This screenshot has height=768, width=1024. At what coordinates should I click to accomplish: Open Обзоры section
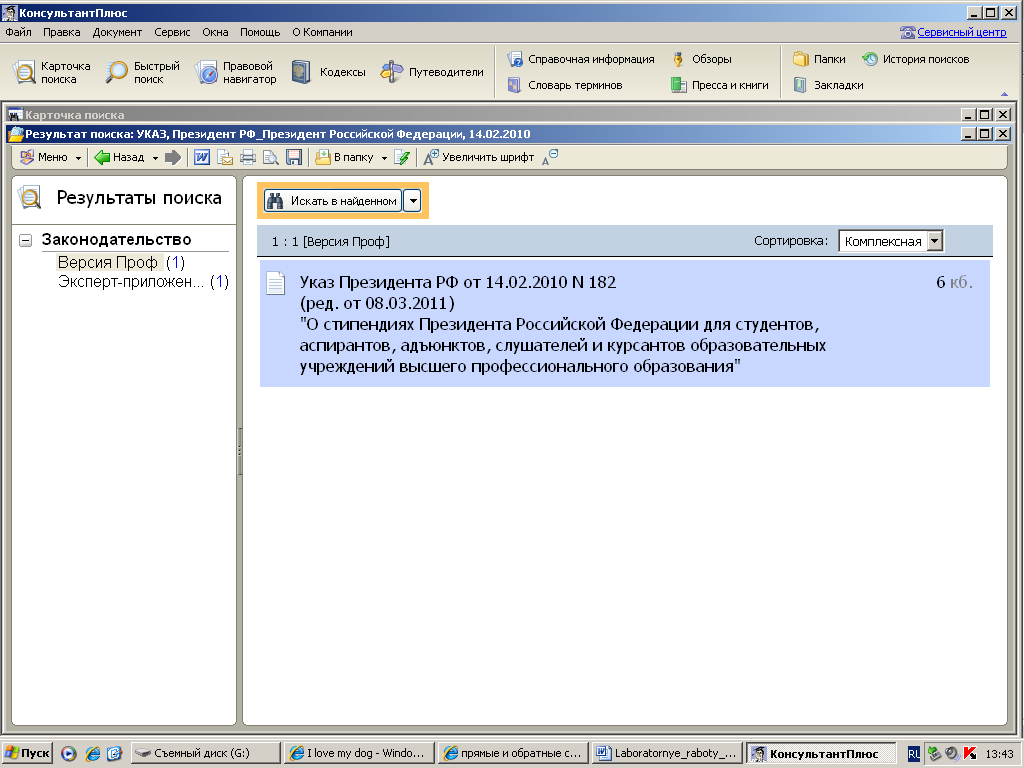pyautogui.click(x=701, y=59)
